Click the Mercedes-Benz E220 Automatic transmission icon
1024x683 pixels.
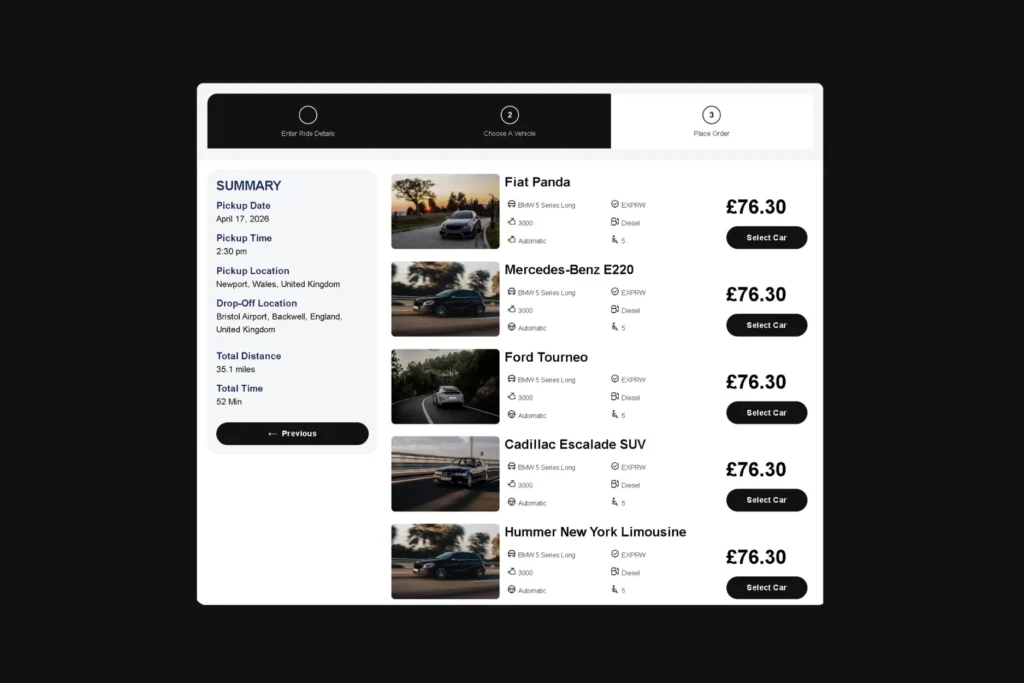click(511, 327)
